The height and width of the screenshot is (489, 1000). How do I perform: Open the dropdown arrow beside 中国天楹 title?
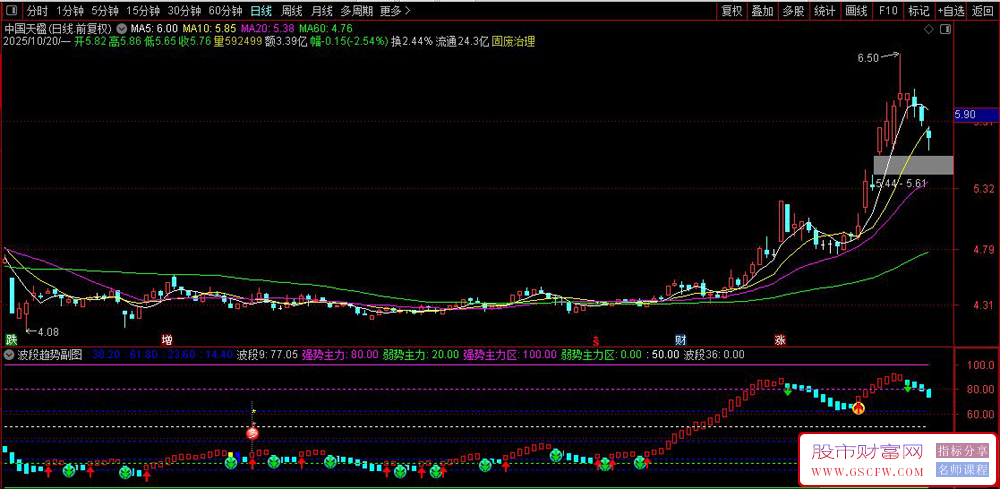(x=121, y=29)
